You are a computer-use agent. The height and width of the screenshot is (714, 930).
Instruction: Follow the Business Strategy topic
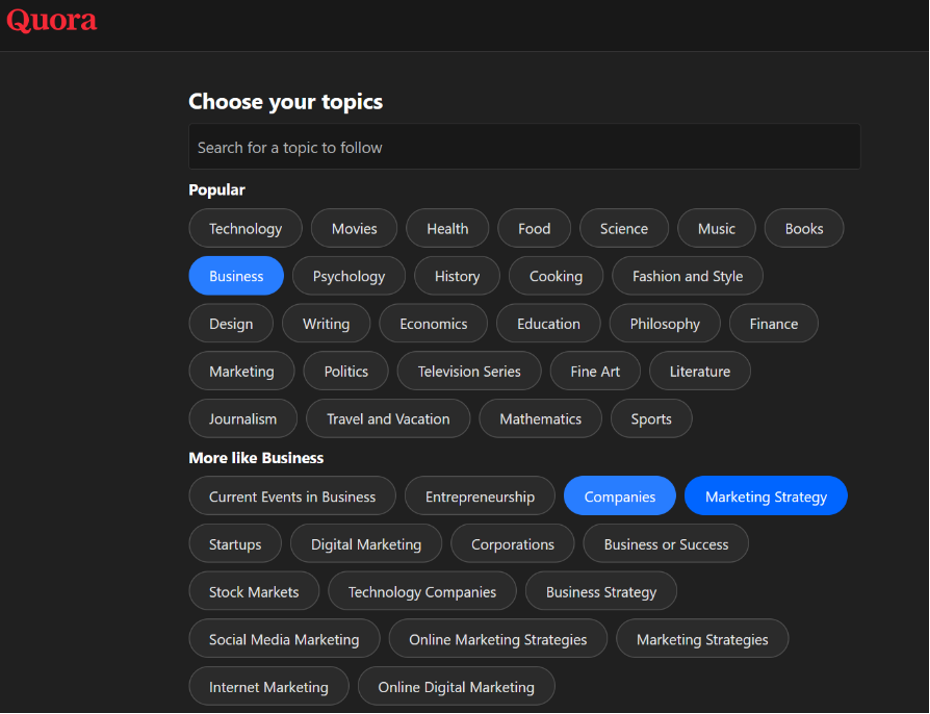pos(601,591)
